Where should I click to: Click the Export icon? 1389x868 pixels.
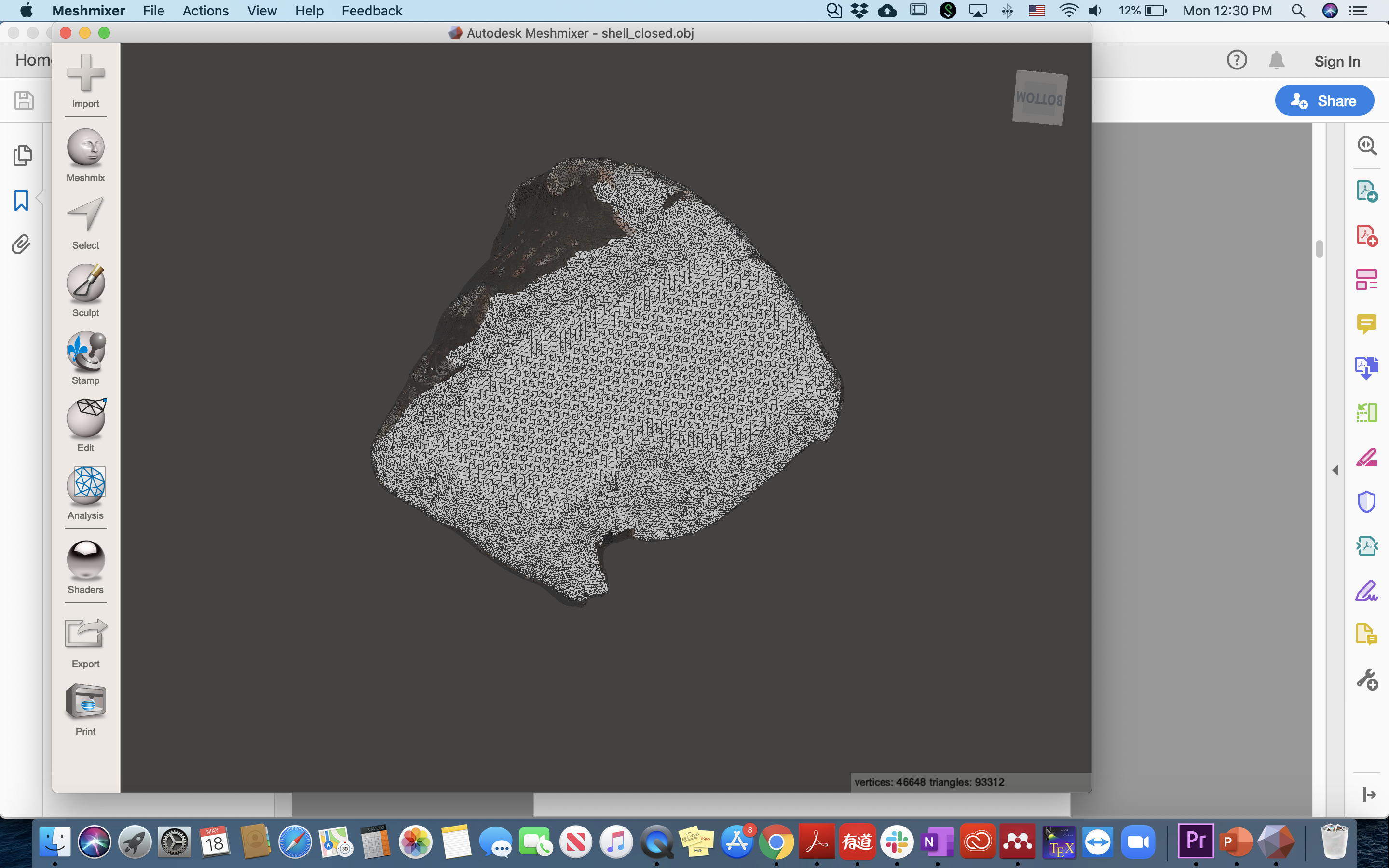[x=85, y=633]
